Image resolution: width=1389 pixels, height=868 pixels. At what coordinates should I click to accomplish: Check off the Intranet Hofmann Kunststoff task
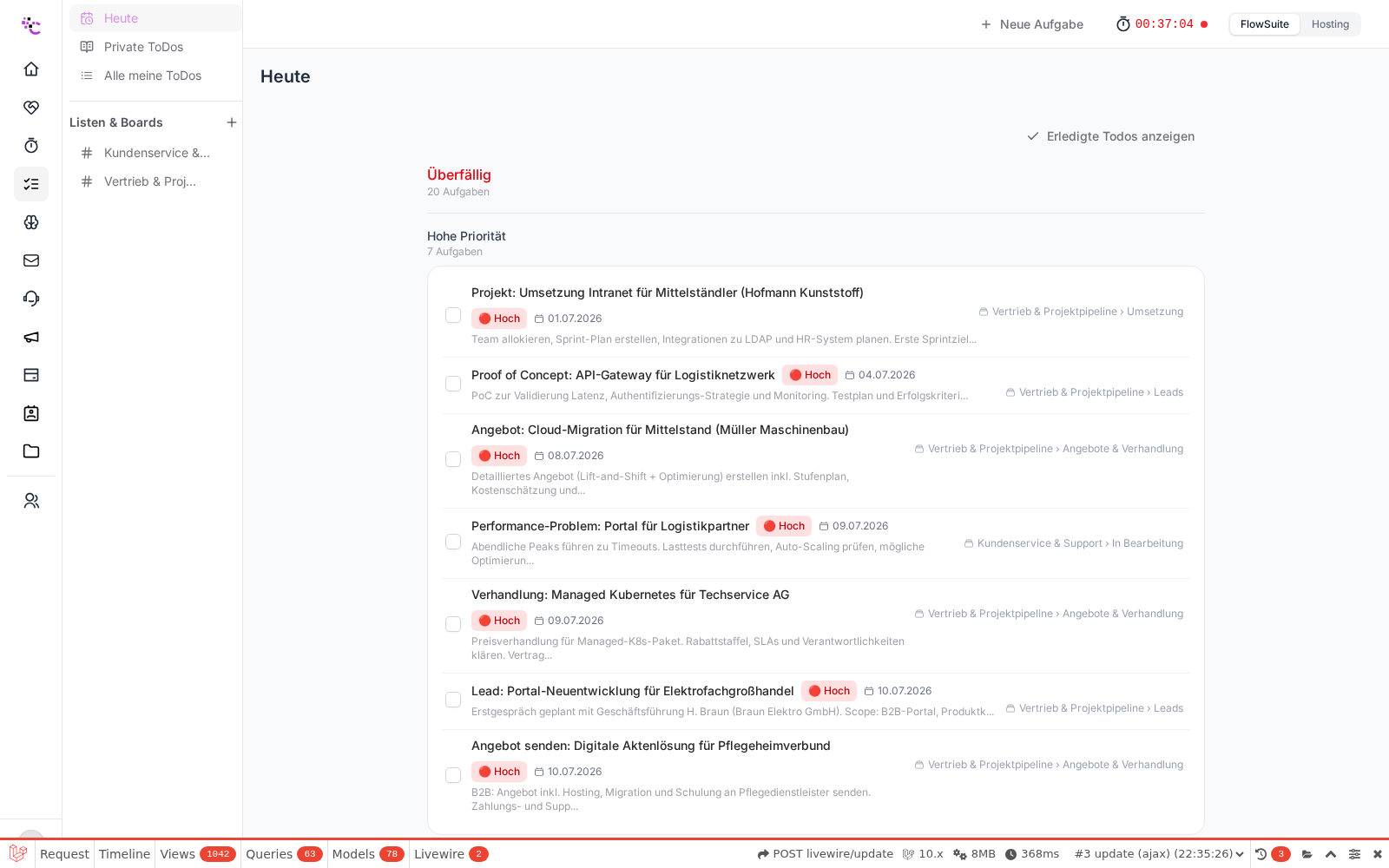453,315
